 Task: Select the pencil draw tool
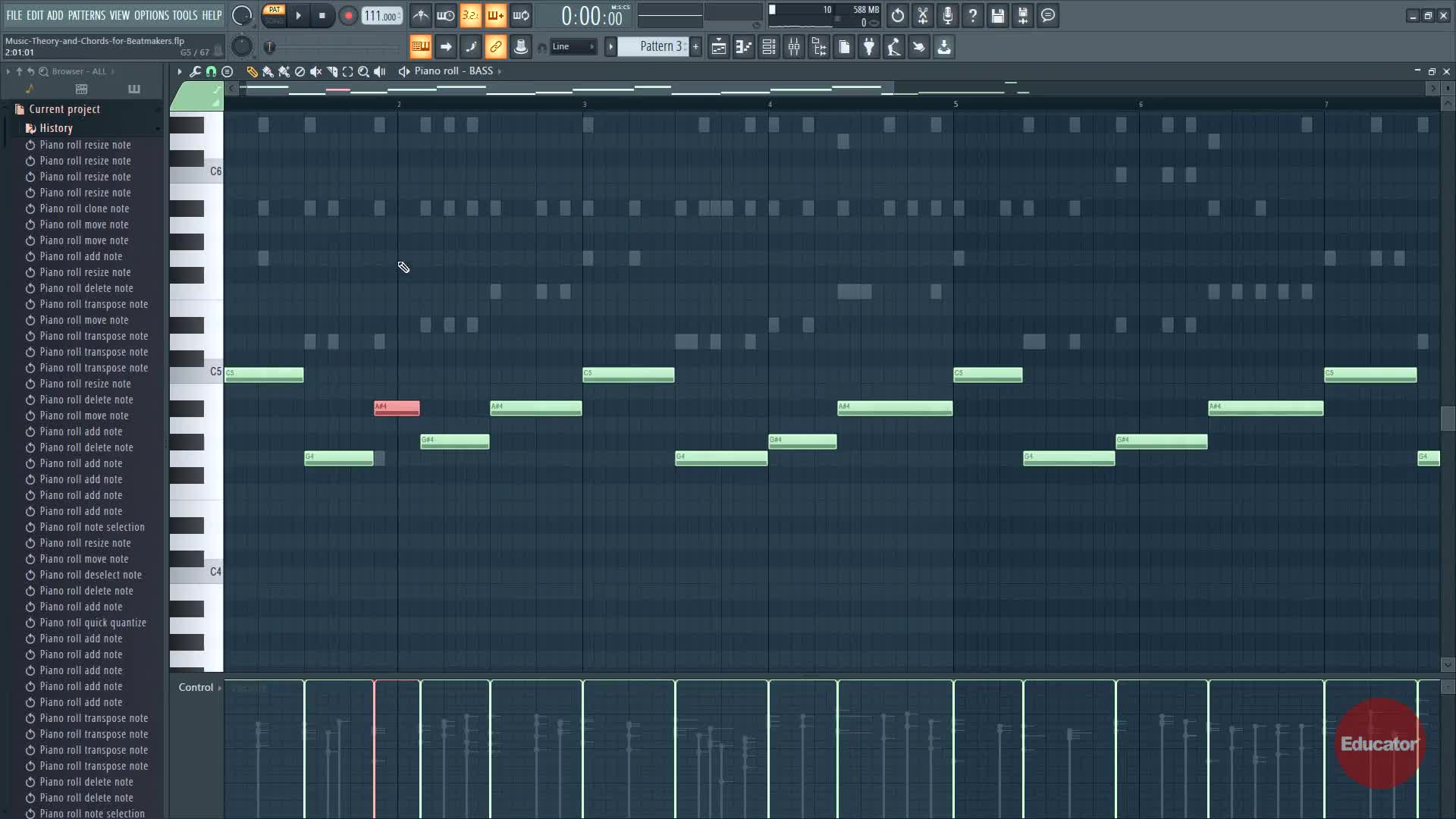tap(252, 71)
